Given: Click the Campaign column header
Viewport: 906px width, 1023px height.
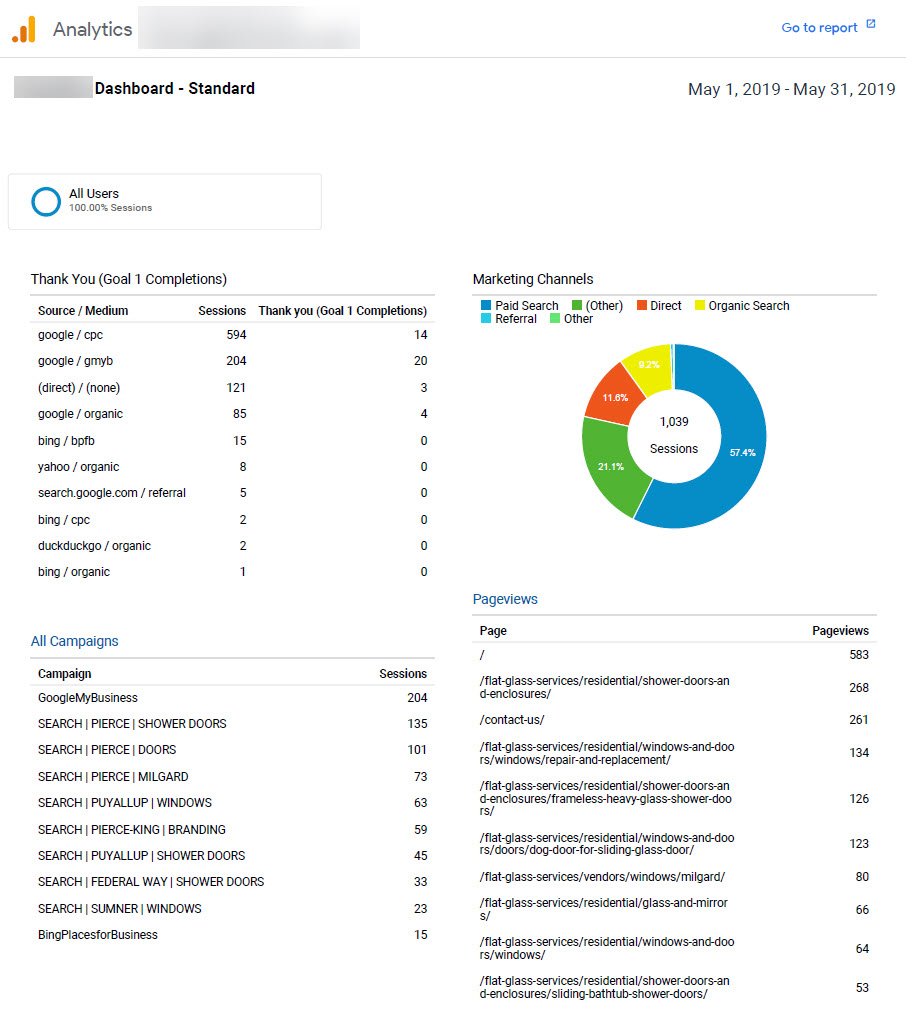Looking at the screenshot, I should (64, 674).
